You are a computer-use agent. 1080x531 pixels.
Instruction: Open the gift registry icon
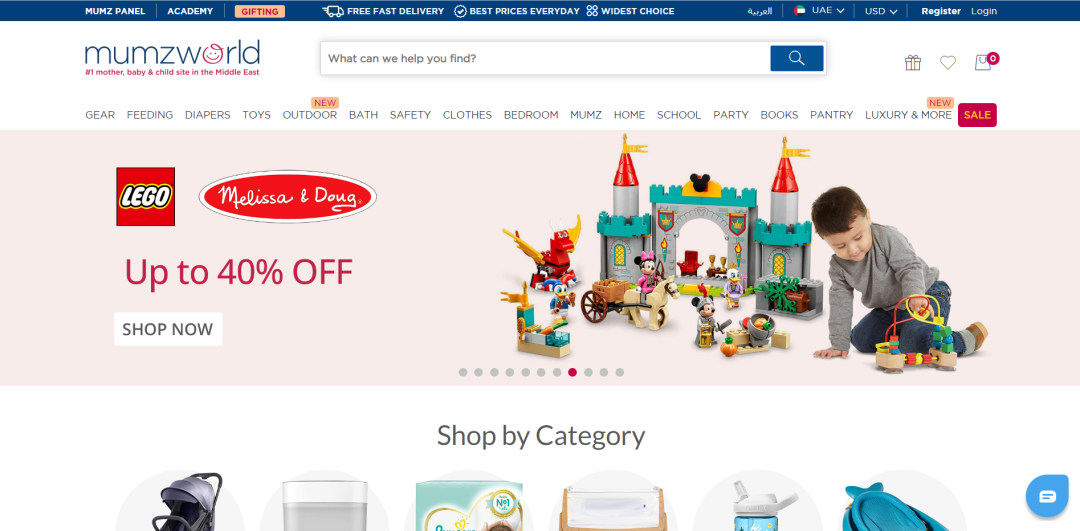[913, 63]
